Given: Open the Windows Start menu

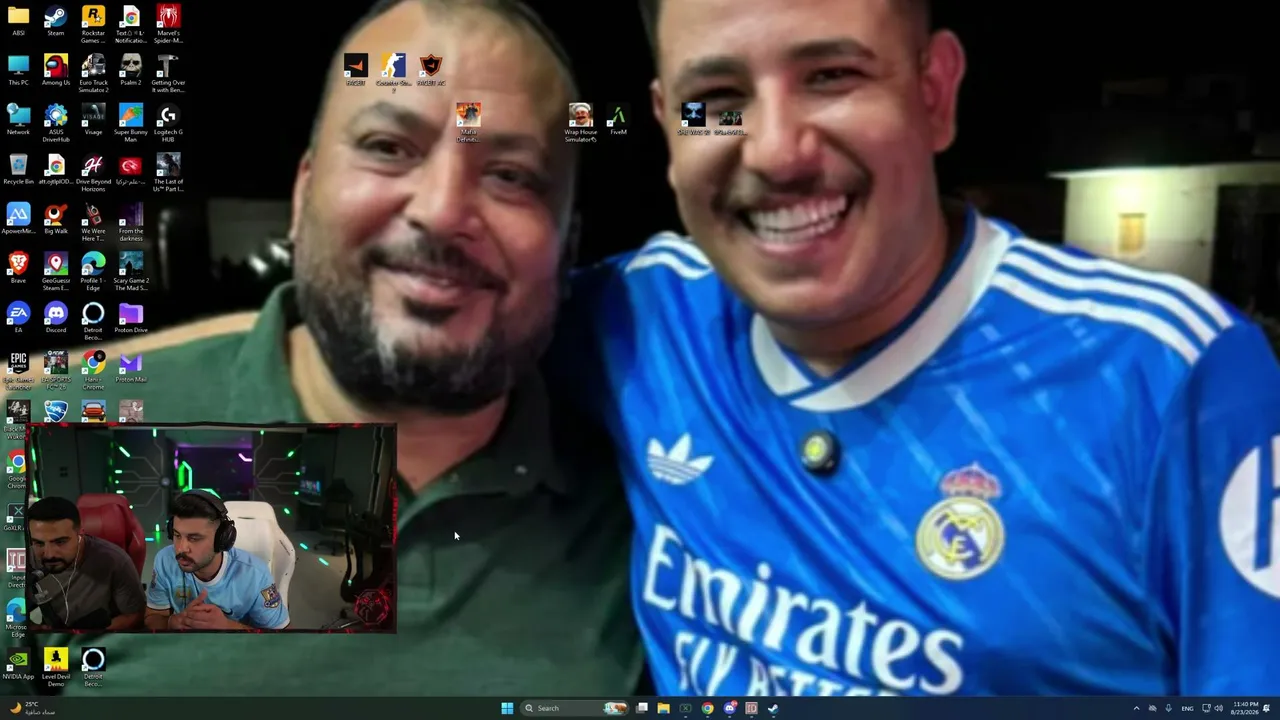Looking at the screenshot, I should pyautogui.click(x=507, y=708).
